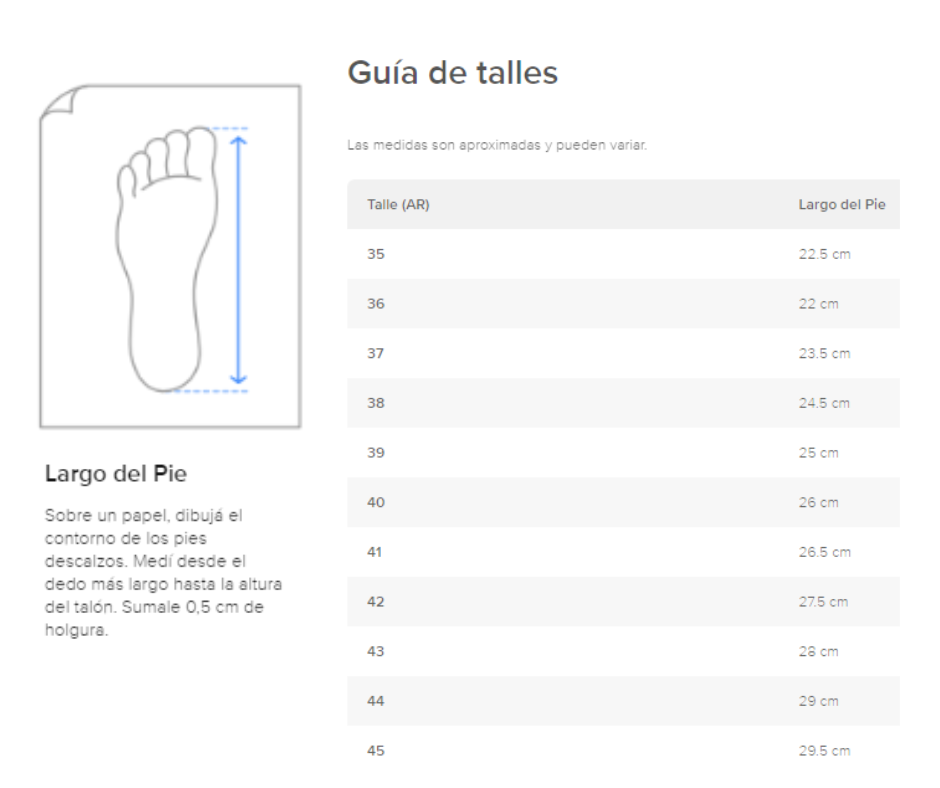The image size is (940, 788).
Task: Click the 29.5 cm value for size 45
Action: [824, 751]
